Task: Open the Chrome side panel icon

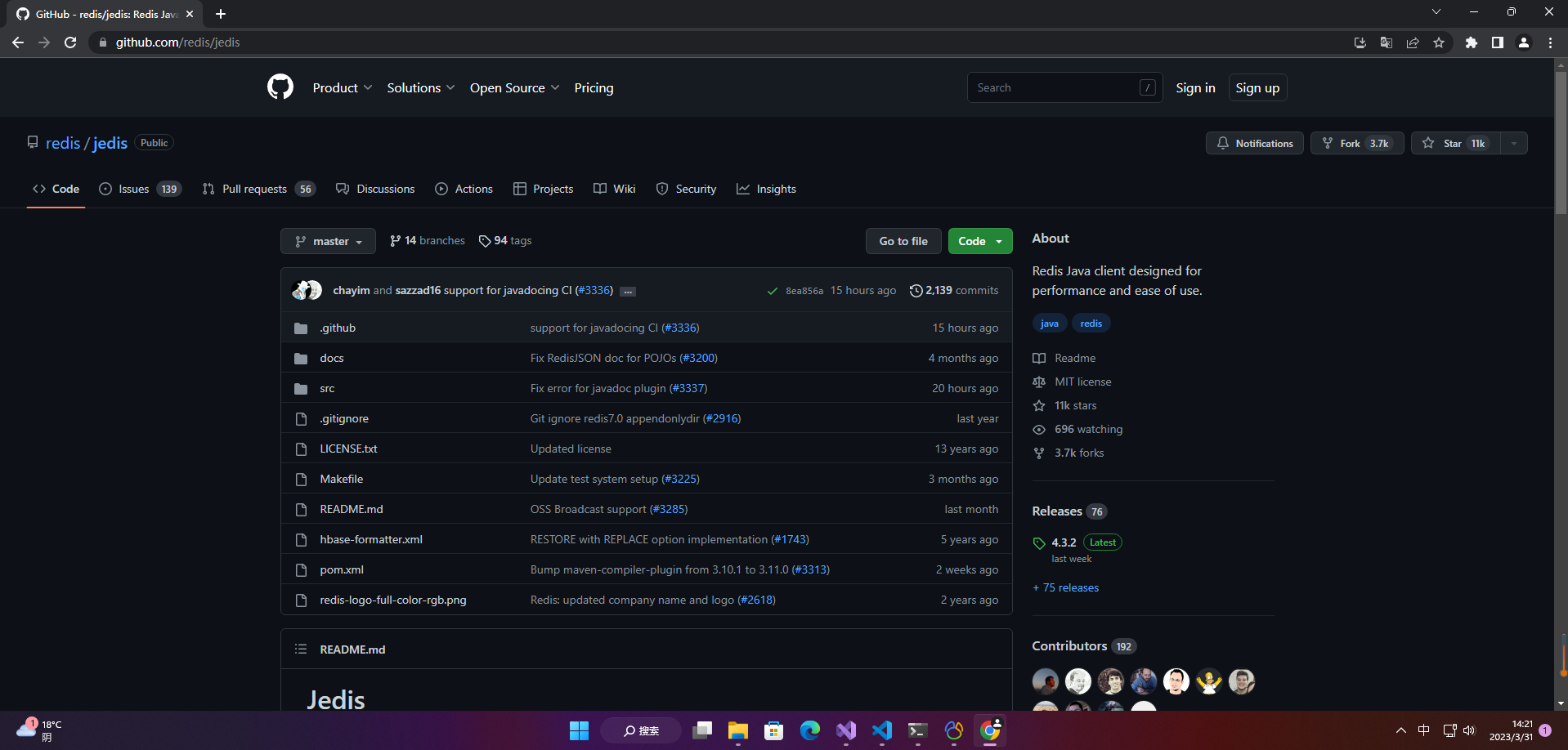Action: pyautogui.click(x=1498, y=42)
